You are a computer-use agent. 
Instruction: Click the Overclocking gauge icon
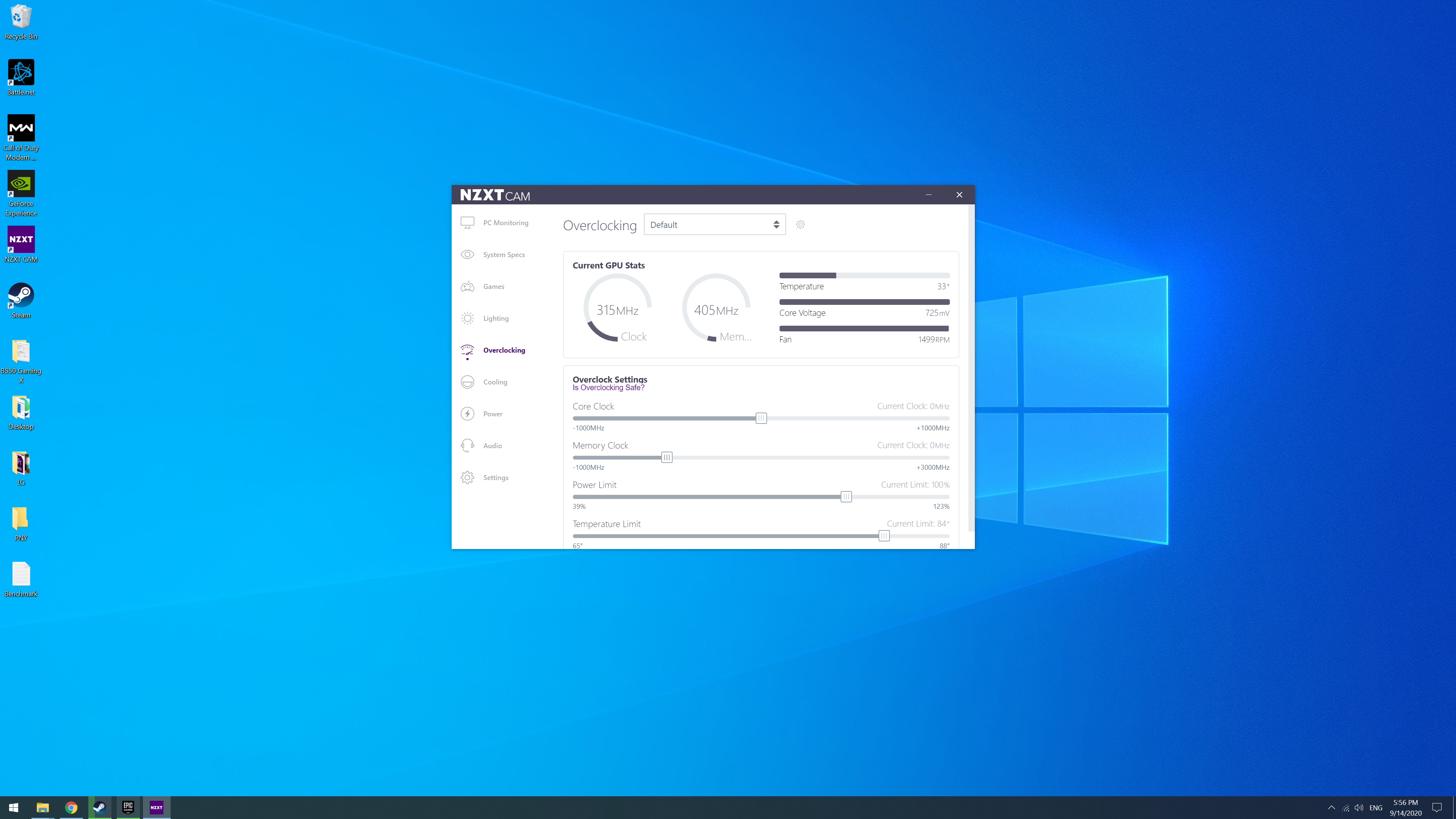click(468, 351)
